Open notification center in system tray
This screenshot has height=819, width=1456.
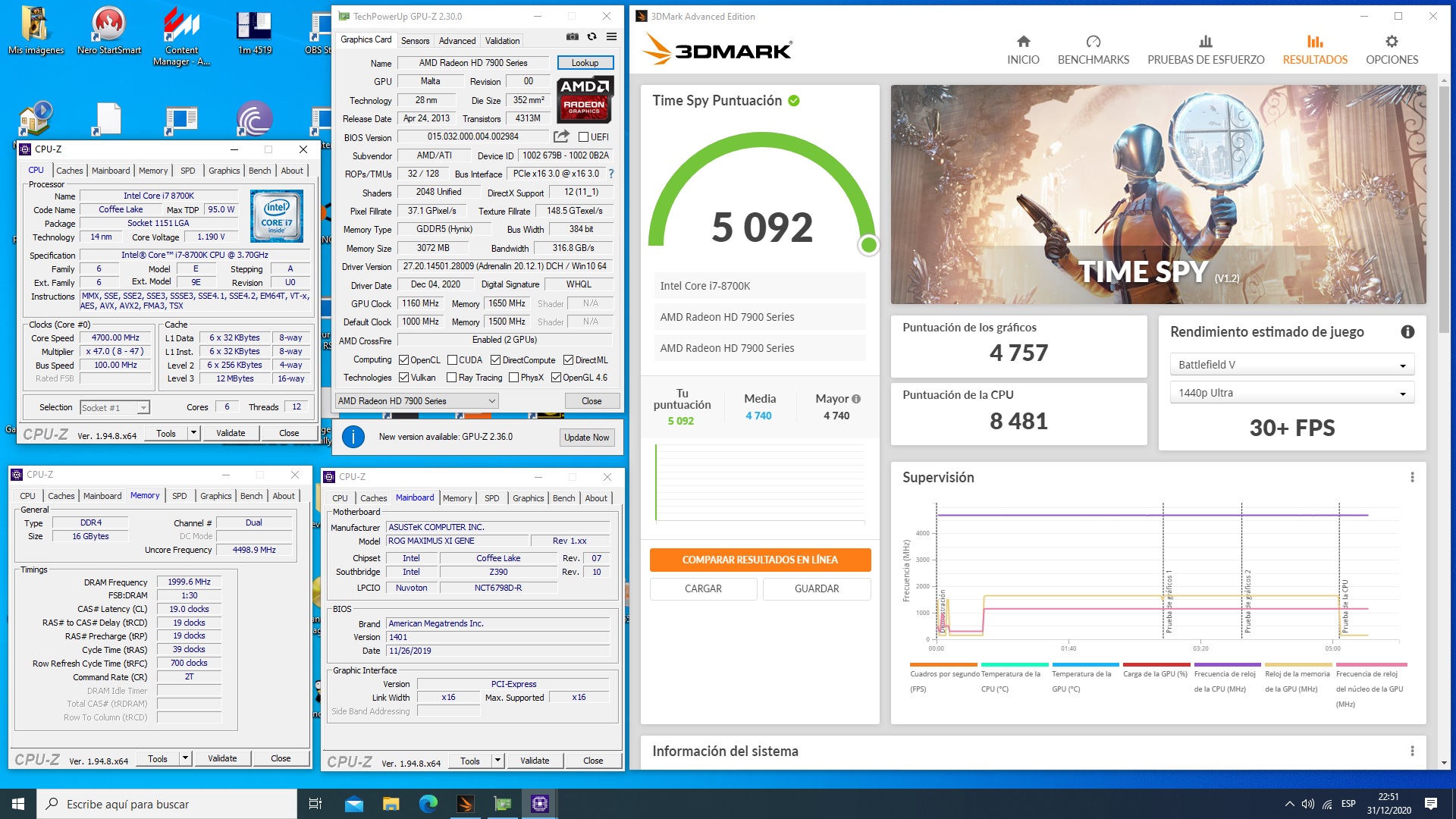(1431, 804)
